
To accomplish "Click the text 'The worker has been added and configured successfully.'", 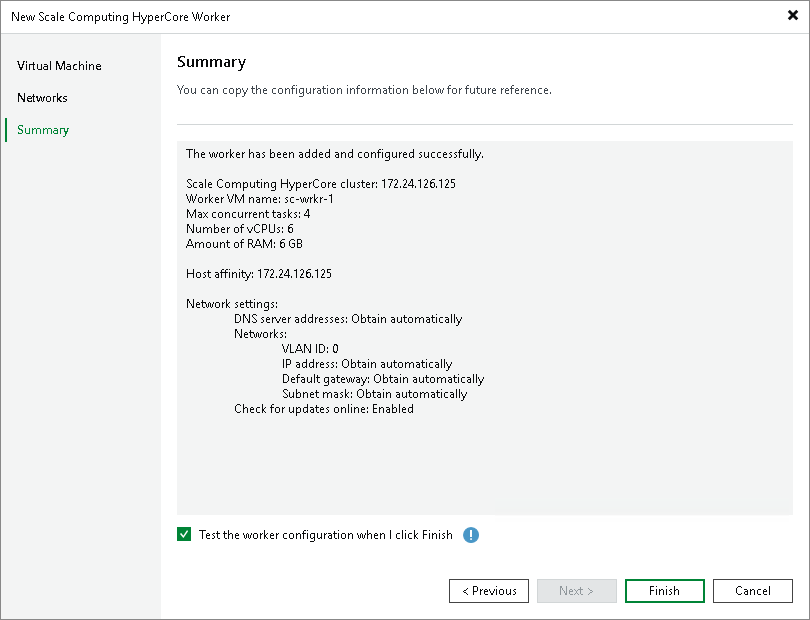I will [x=335, y=154].
